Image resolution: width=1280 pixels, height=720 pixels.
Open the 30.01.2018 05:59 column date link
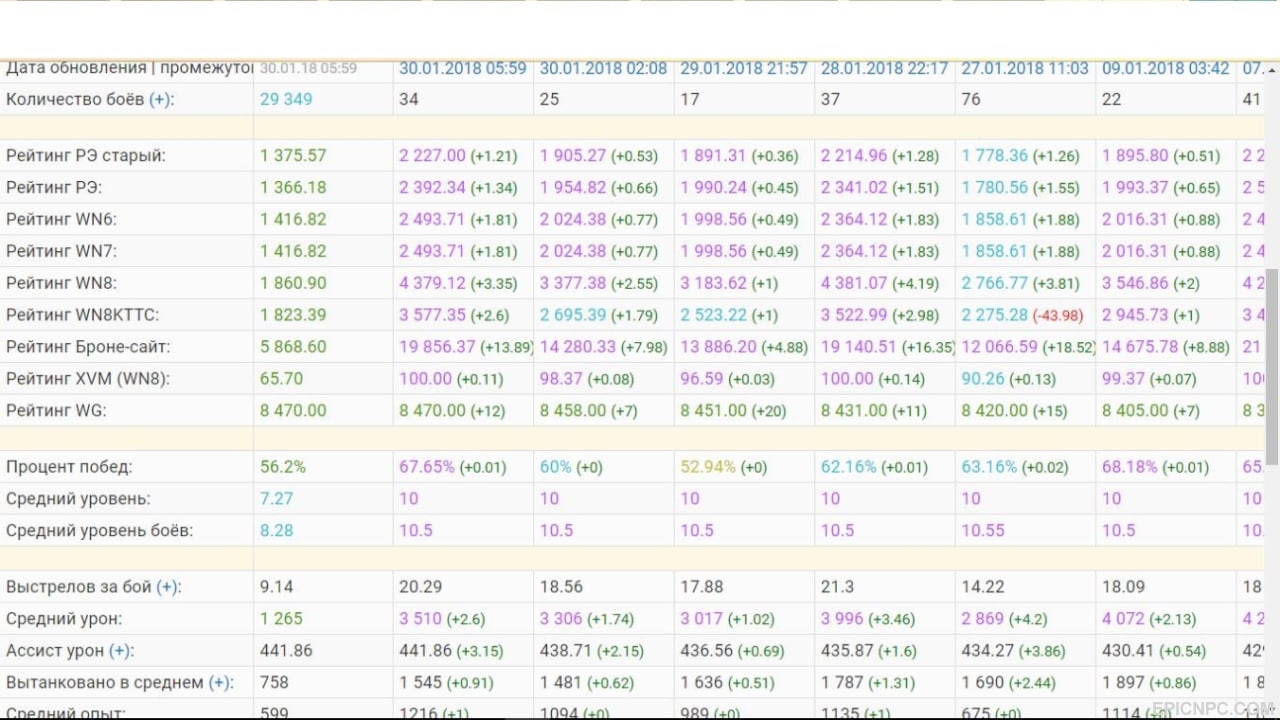(x=463, y=69)
